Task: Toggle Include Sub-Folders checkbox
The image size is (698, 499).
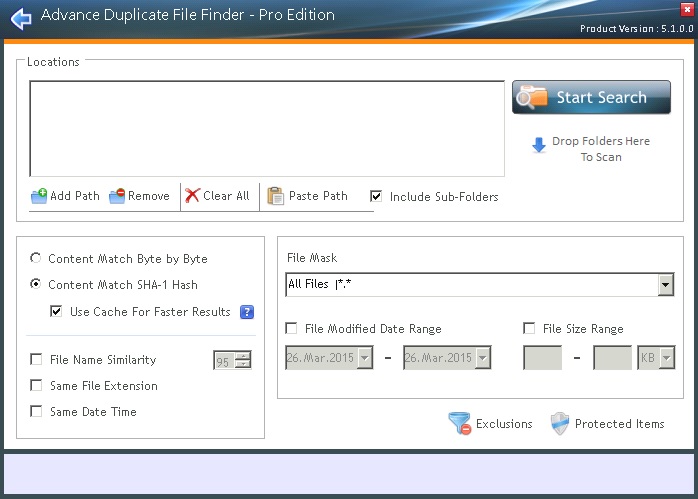Action: point(376,196)
